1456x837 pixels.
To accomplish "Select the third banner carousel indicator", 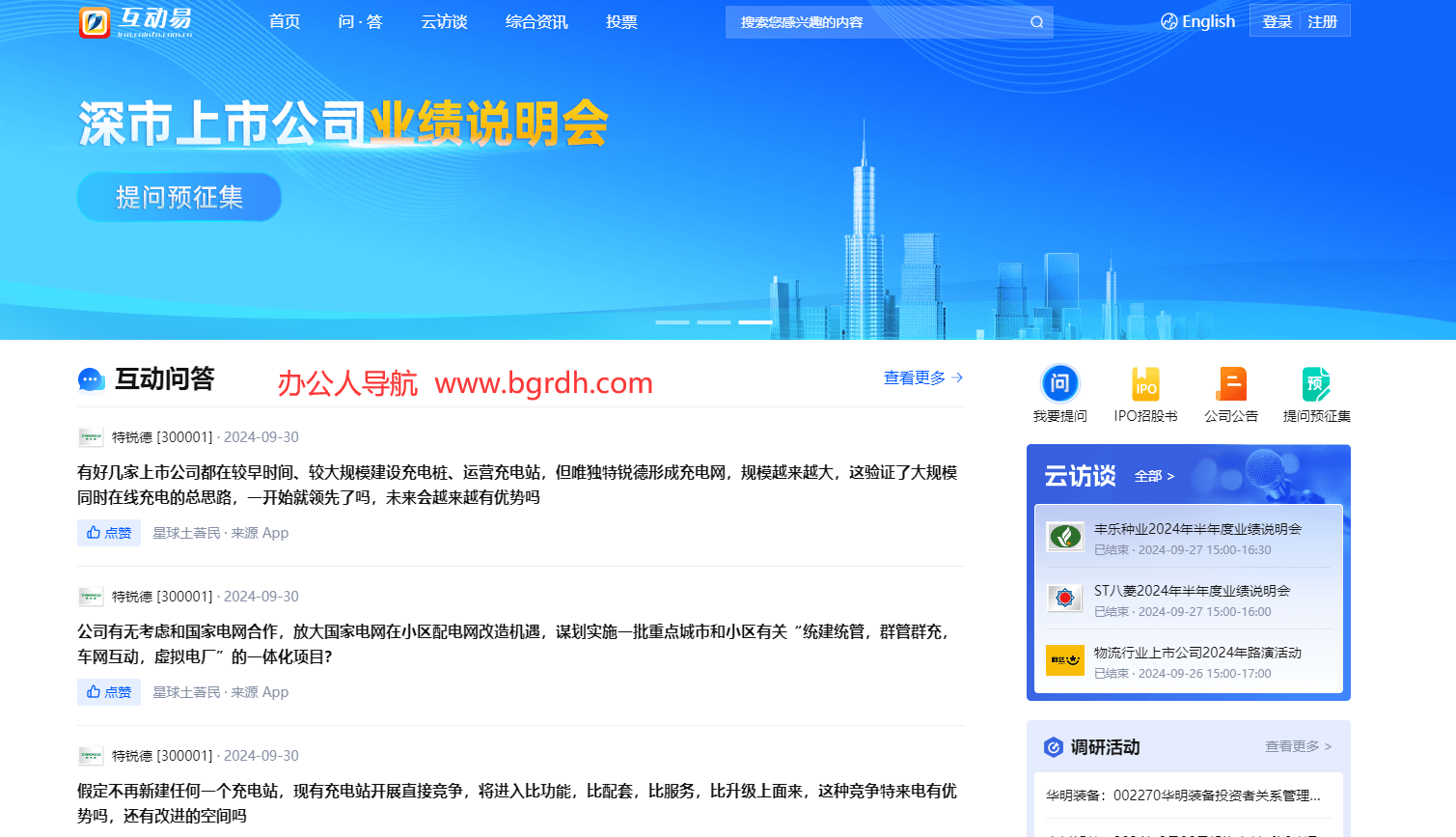I will point(755,322).
